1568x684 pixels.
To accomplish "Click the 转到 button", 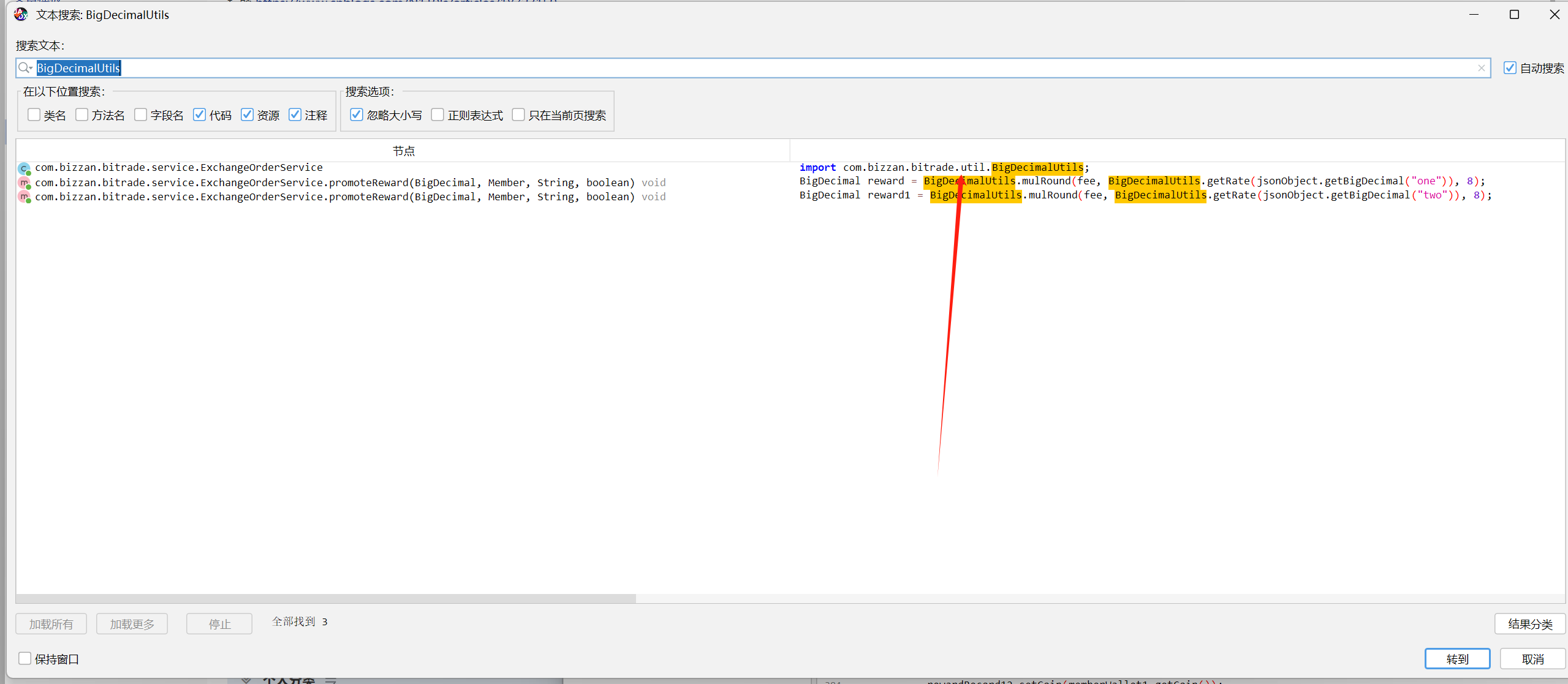I will coord(1457,659).
